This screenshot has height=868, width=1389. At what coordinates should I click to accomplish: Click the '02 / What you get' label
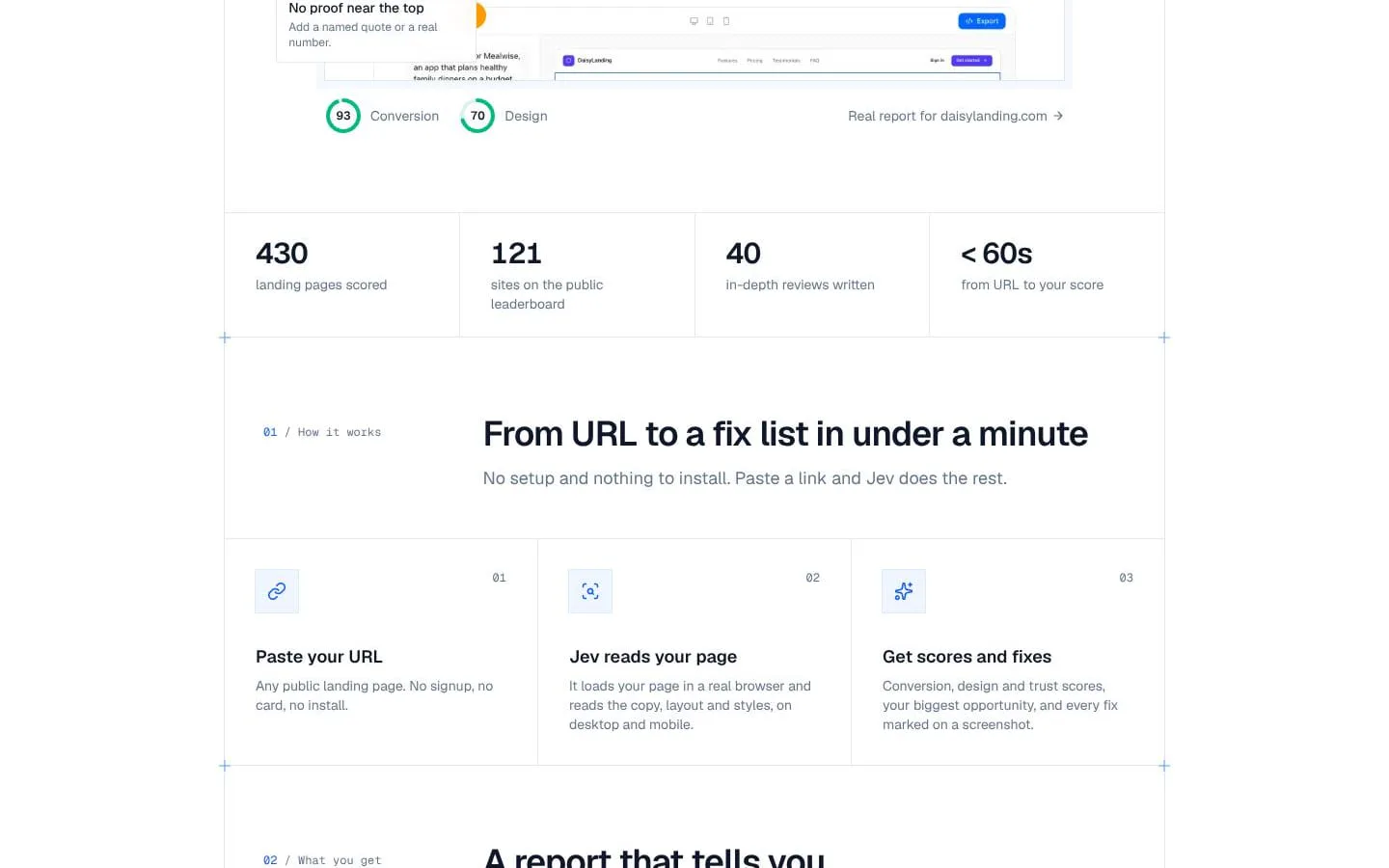pyautogui.click(x=322, y=860)
